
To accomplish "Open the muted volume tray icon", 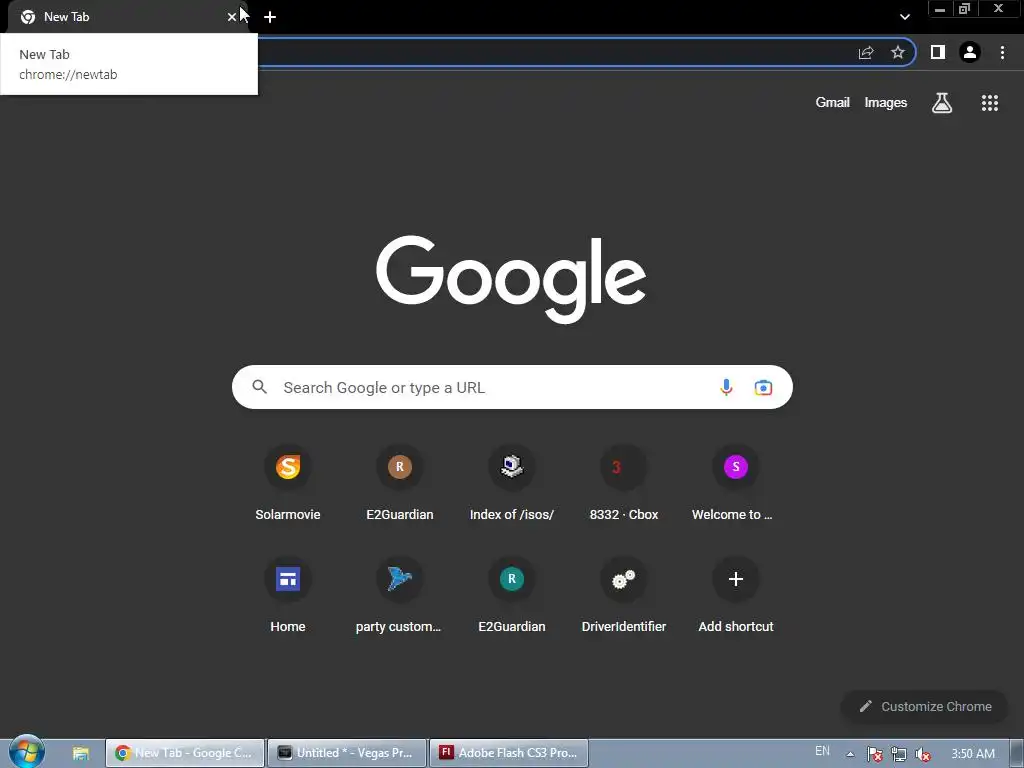I will pyautogui.click(x=923, y=754).
